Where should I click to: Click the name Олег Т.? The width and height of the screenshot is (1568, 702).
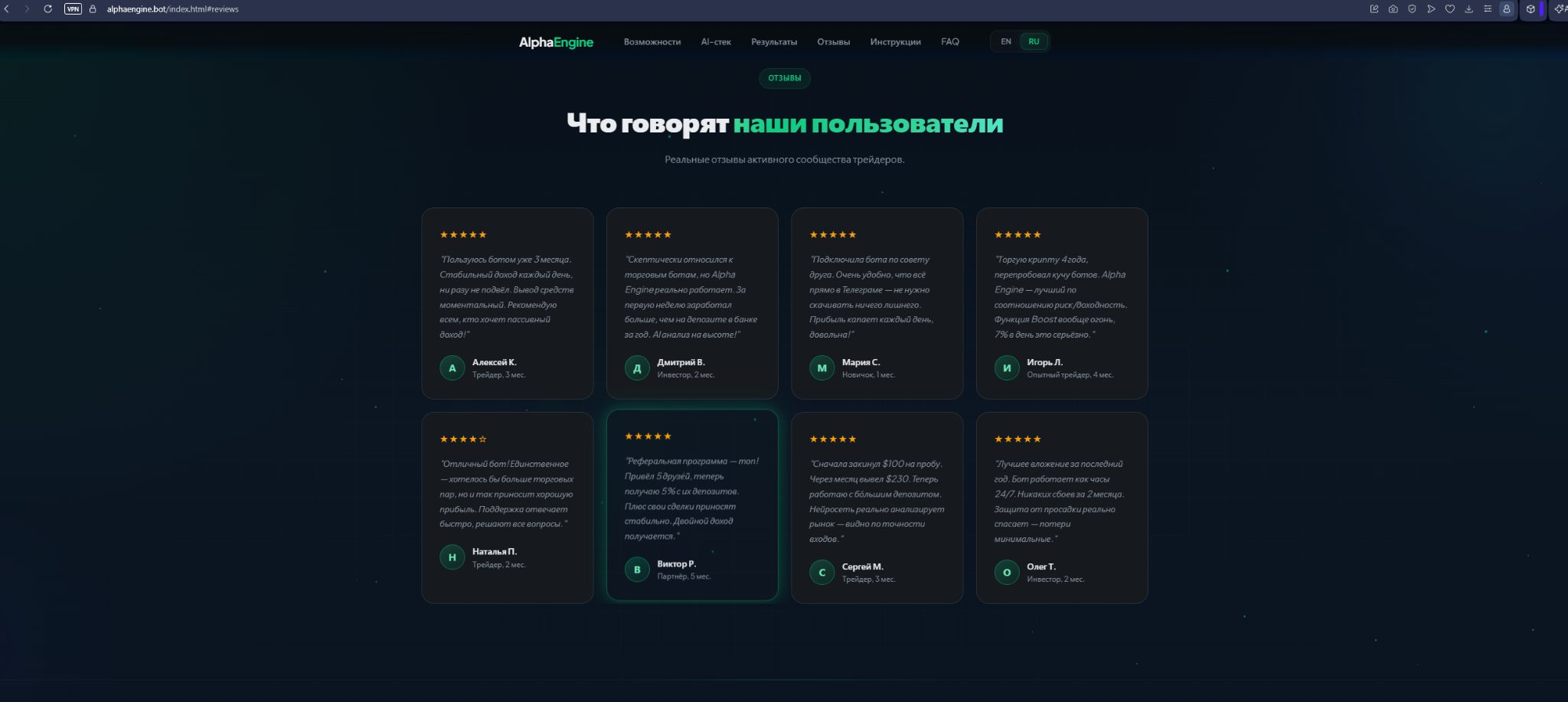point(1041,566)
